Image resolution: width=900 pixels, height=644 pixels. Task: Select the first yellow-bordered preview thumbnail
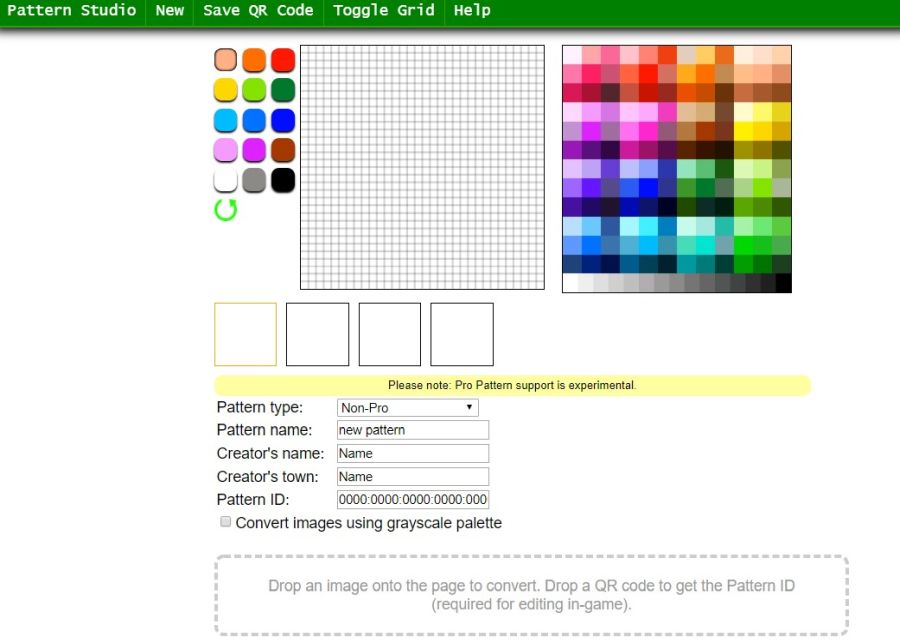(x=245, y=334)
